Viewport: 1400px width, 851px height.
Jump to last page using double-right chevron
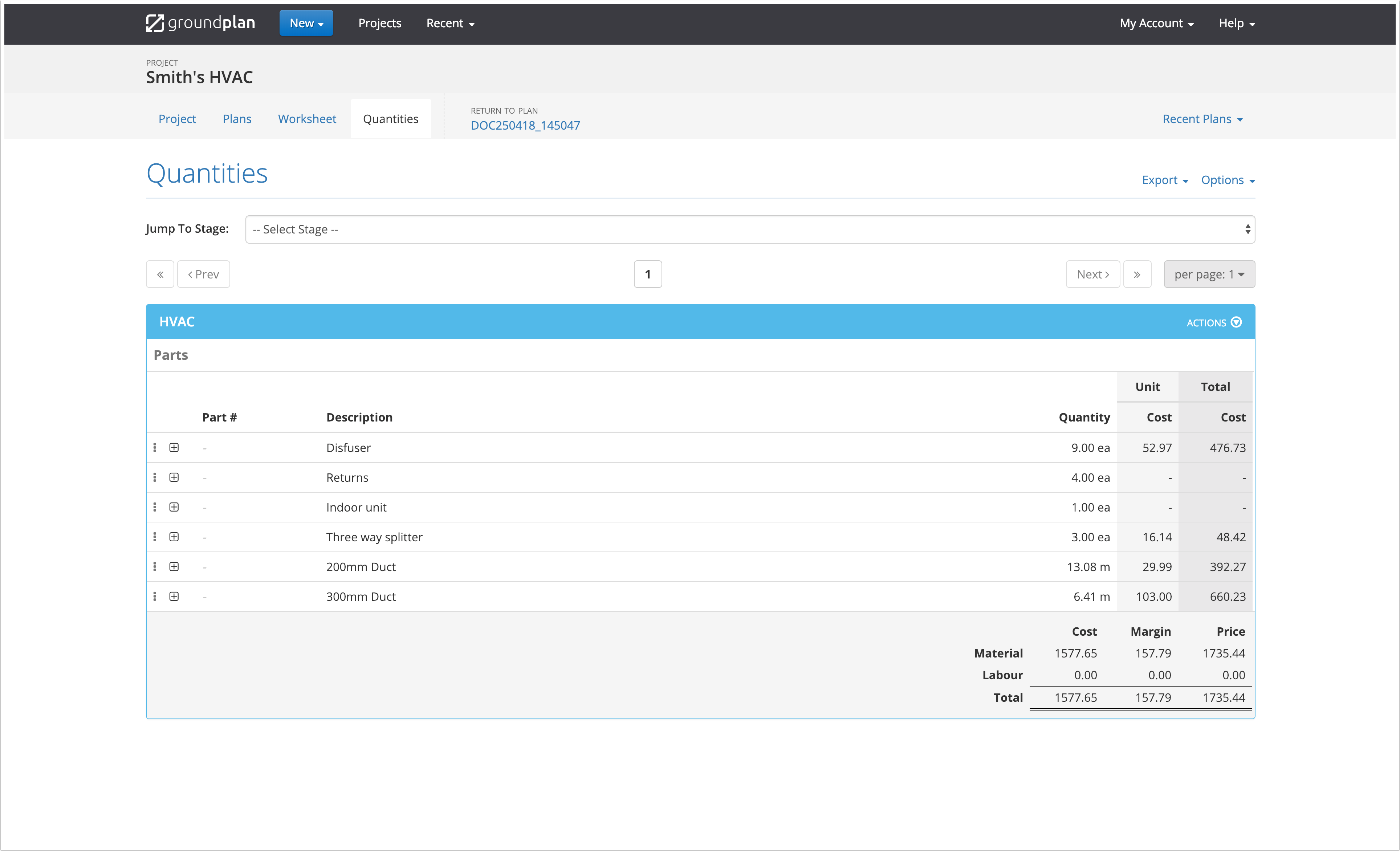(1137, 274)
